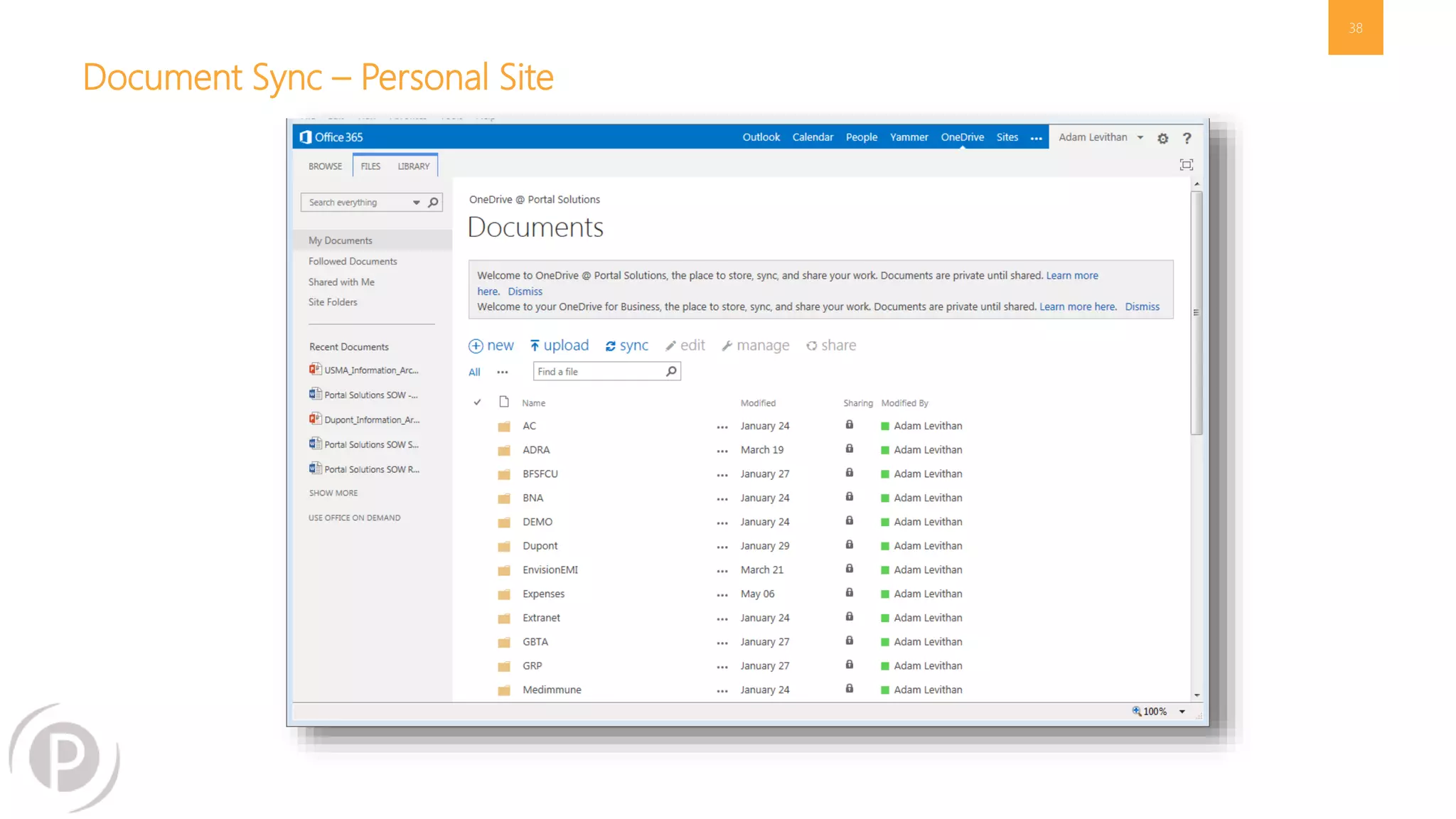
Task: Open the help question mark
Action: (x=1187, y=139)
